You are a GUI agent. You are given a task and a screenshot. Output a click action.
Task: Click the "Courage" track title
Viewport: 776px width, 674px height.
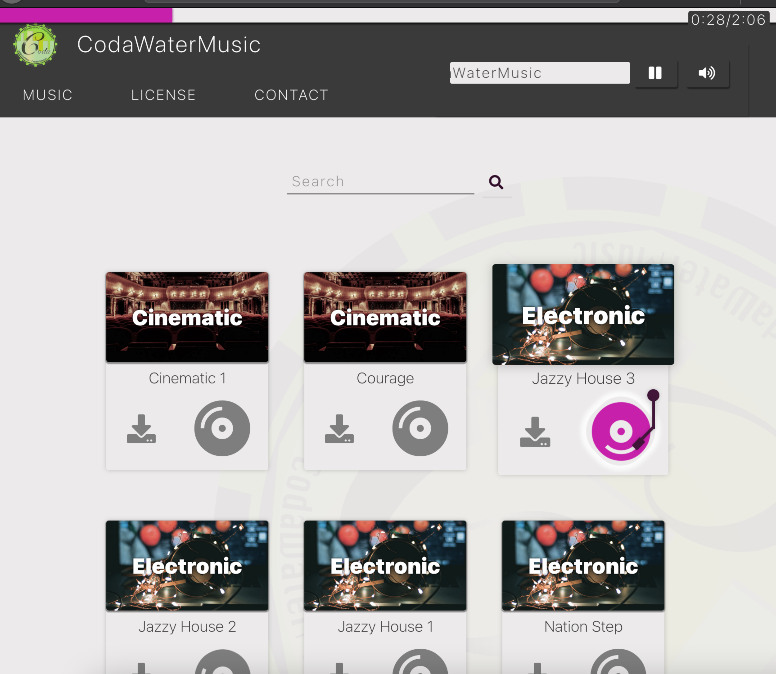[385, 379]
